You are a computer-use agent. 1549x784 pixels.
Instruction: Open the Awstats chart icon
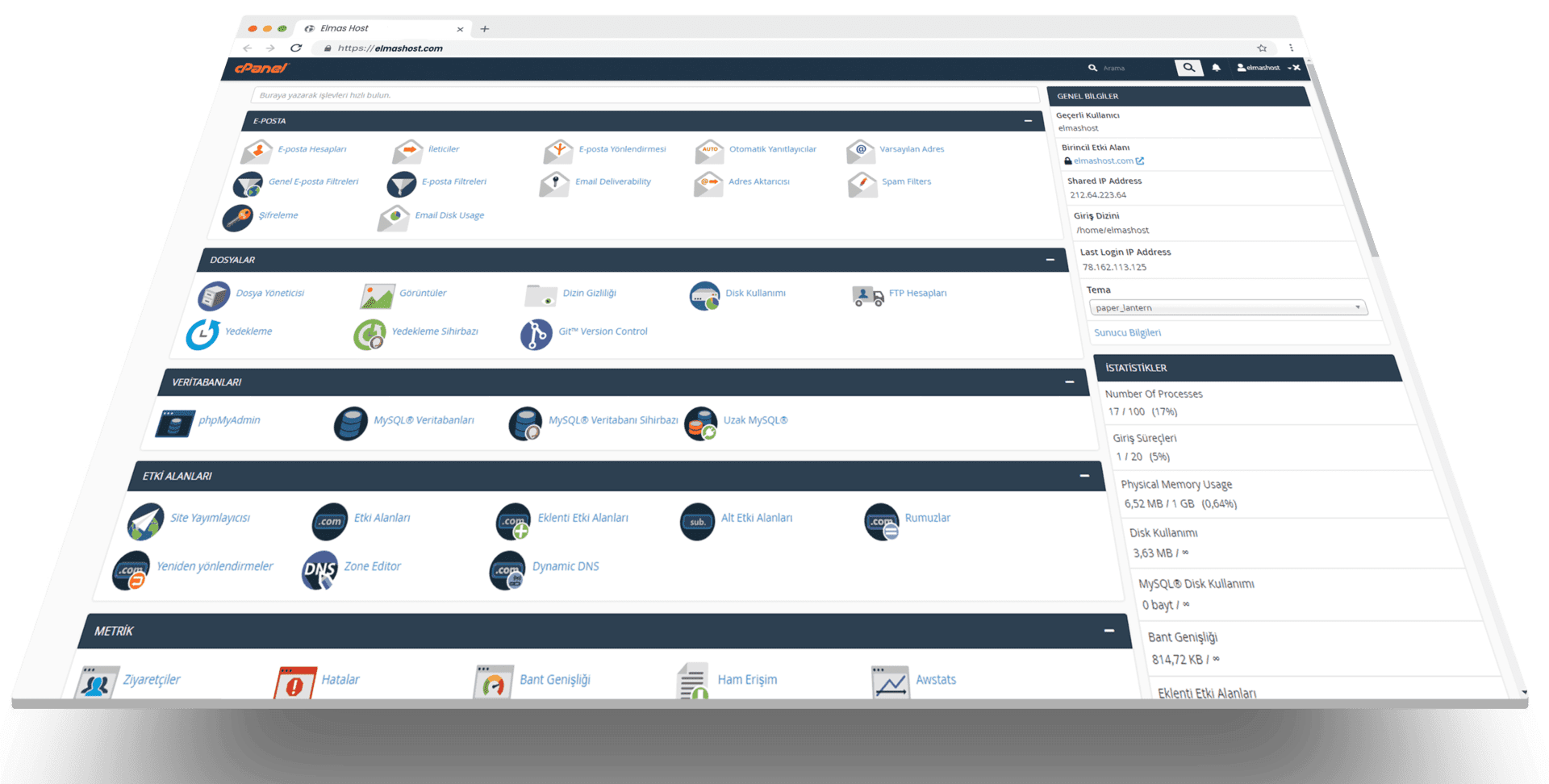click(x=891, y=684)
